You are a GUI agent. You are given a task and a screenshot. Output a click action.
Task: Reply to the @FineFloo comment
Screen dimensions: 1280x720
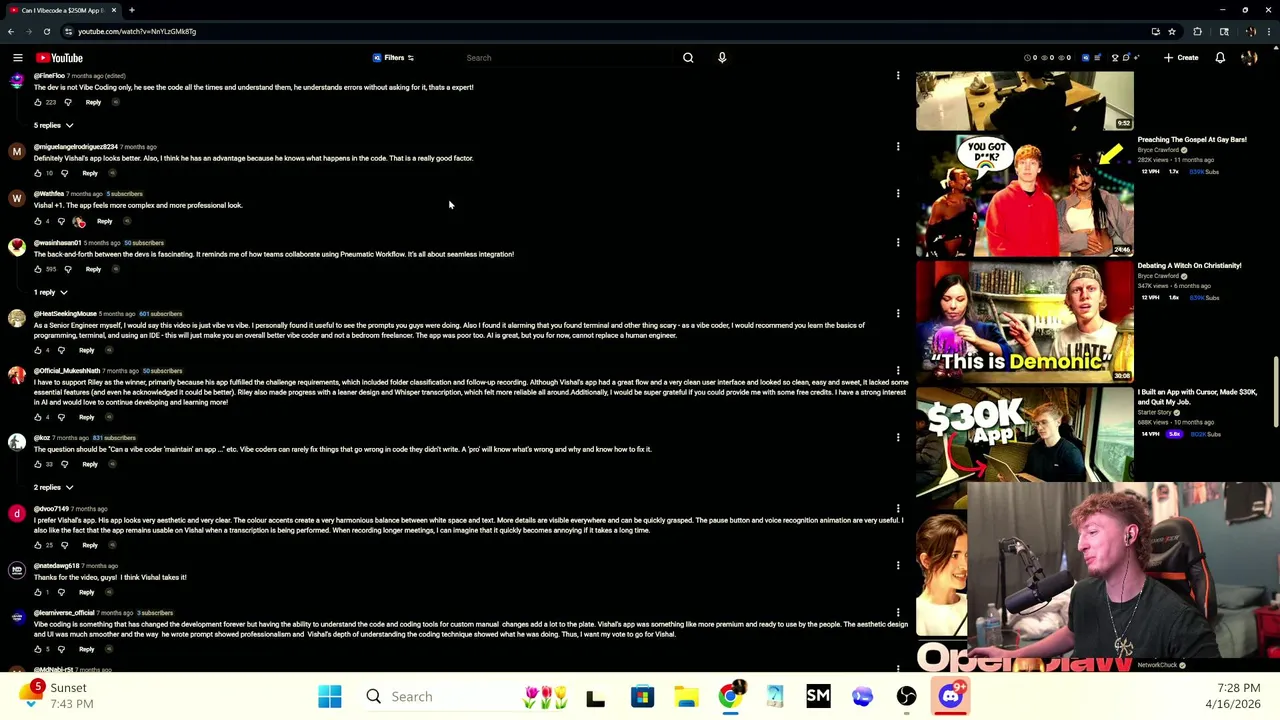point(93,102)
